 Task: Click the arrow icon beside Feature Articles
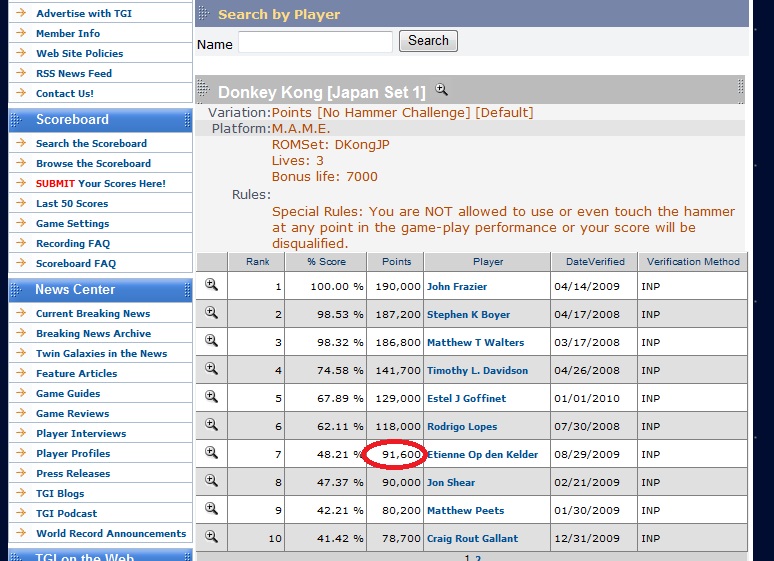(21, 372)
